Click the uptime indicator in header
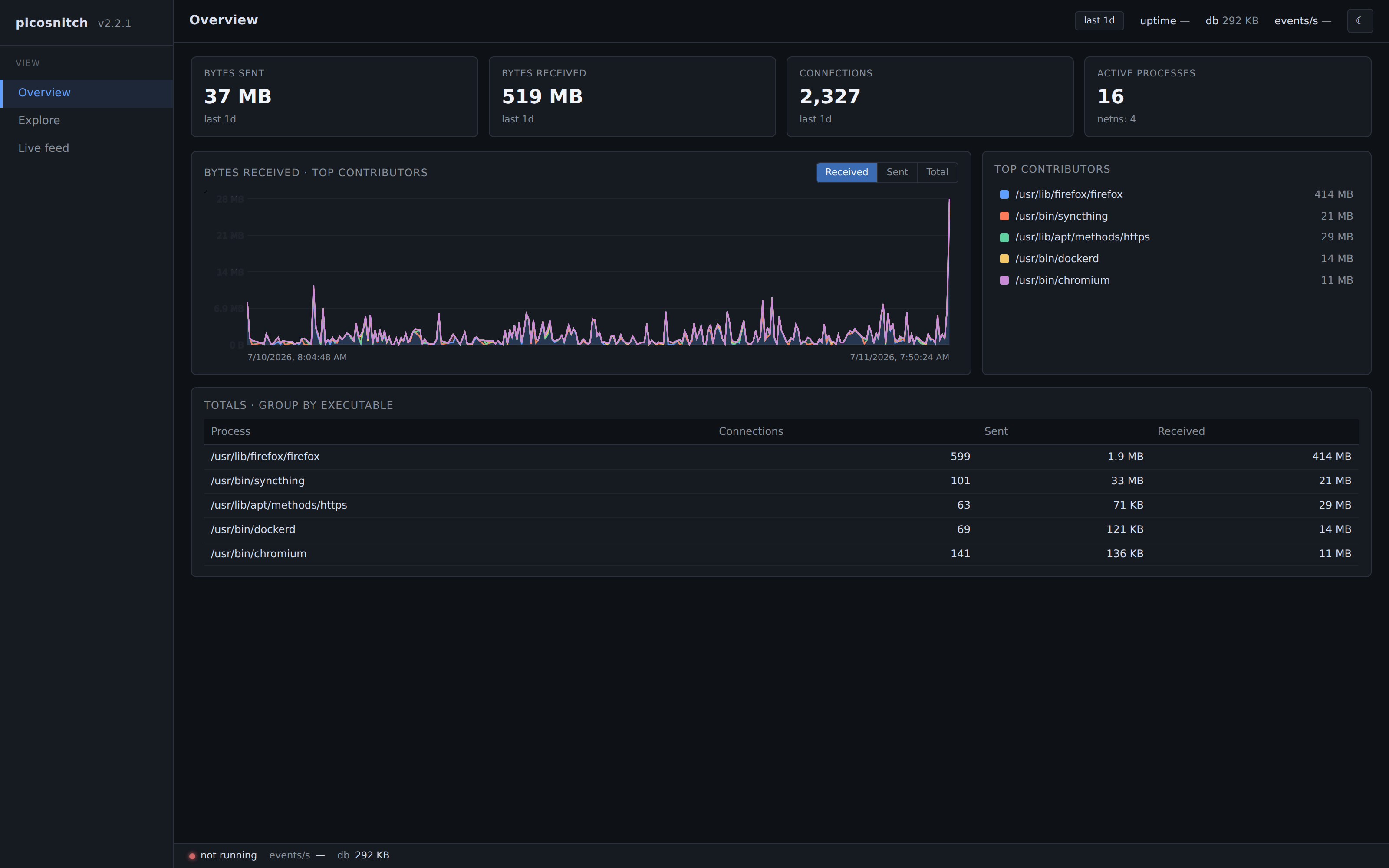Screen dimensions: 1389x868 click(1164, 21)
